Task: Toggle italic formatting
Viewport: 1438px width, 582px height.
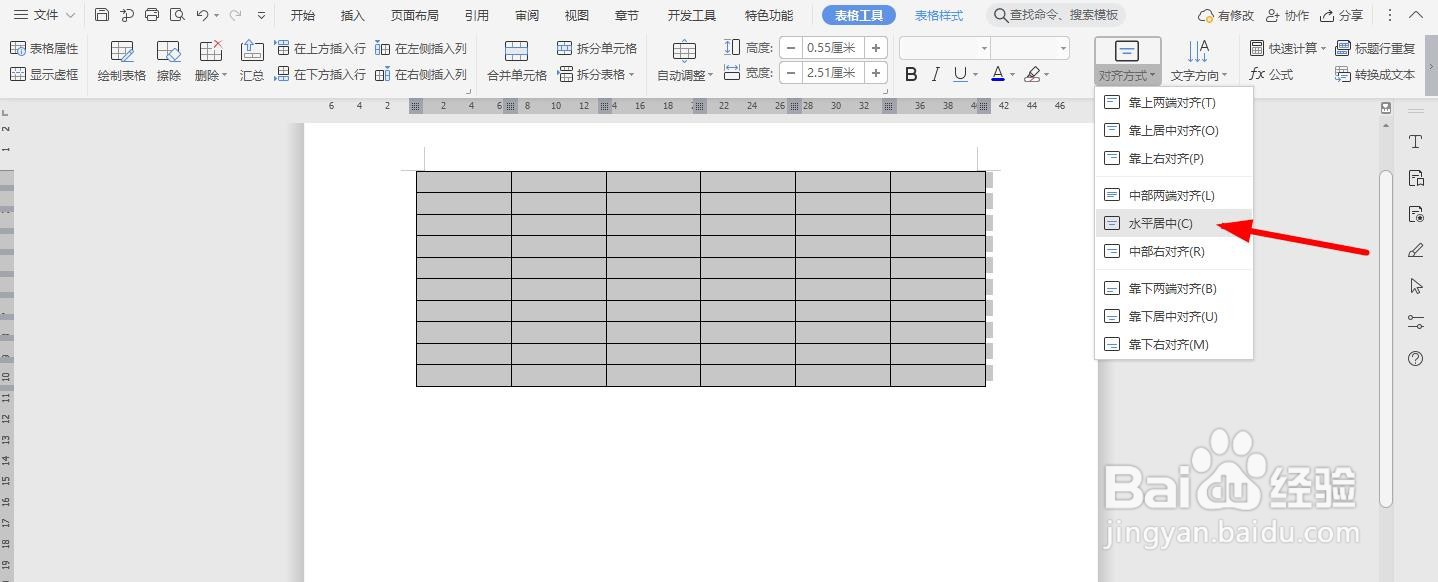Action: pyautogui.click(x=935, y=73)
